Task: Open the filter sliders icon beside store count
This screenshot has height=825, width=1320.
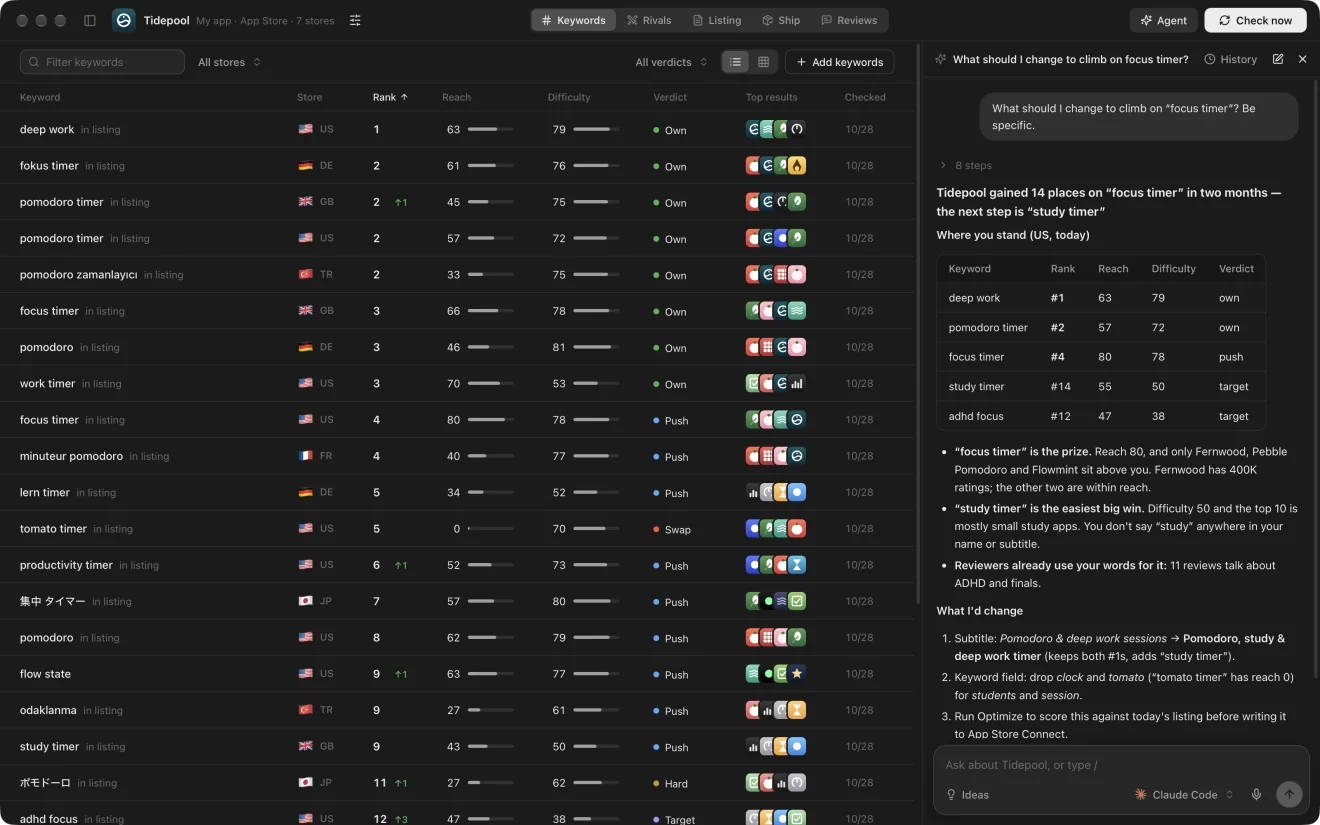Action: [355, 20]
